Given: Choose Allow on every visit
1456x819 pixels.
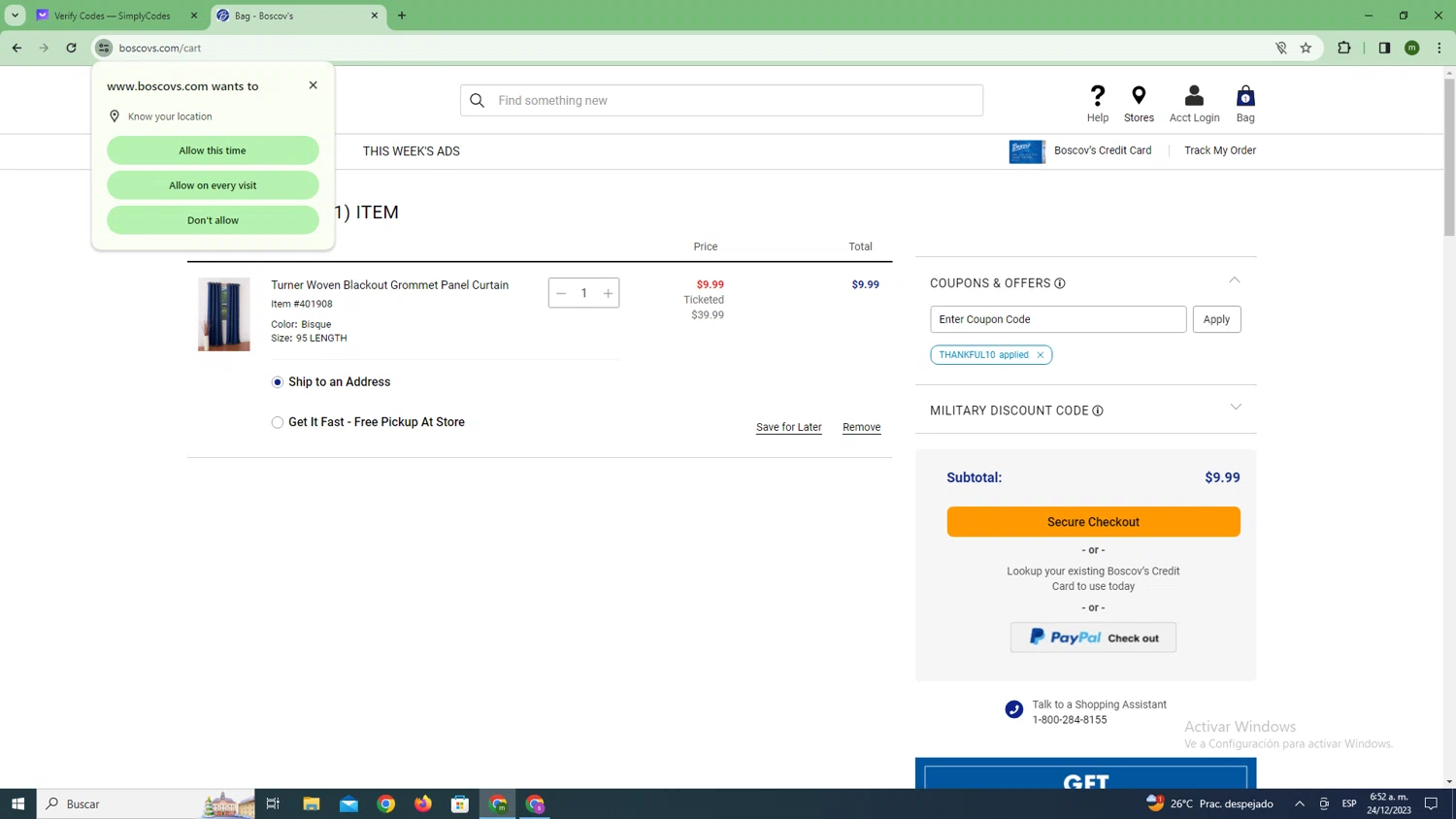Looking at the screenshot, I should tap(213, 185).
